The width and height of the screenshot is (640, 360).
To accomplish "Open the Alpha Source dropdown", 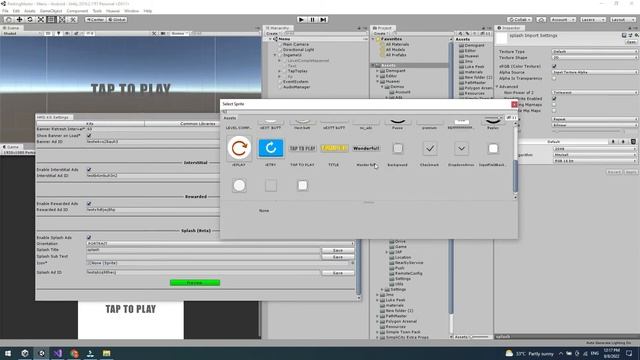I will tap(594, 72).
